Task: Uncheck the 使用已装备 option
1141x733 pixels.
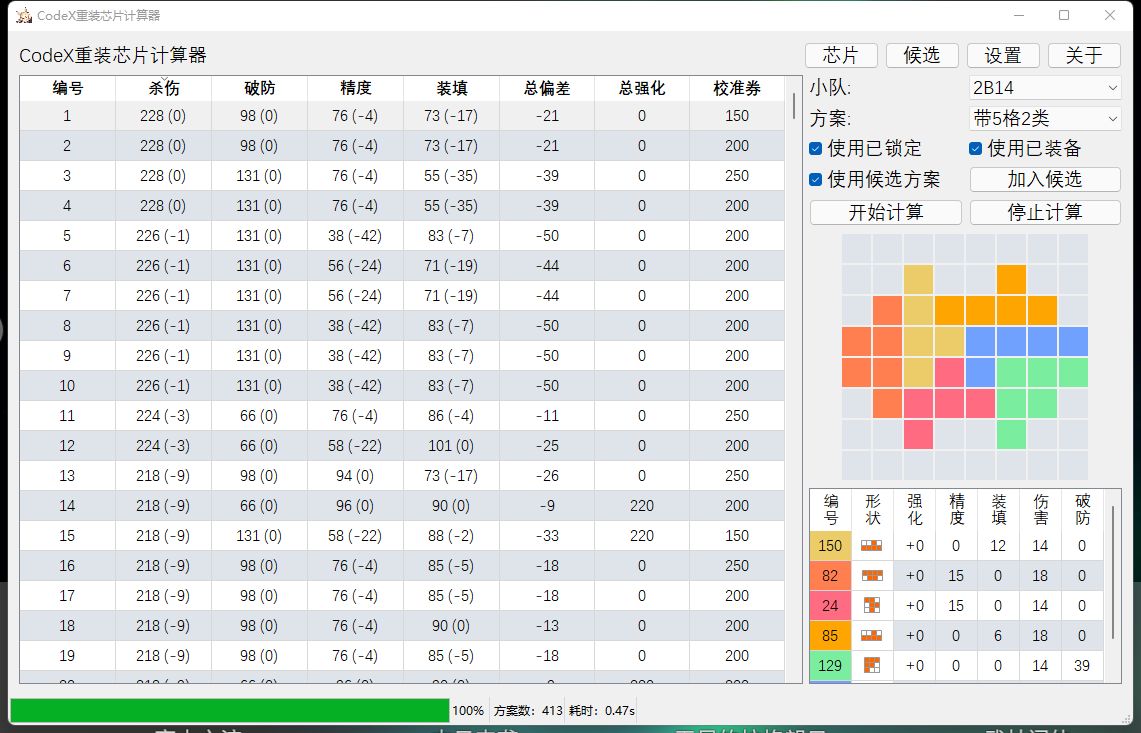Action: pos(976,149)
